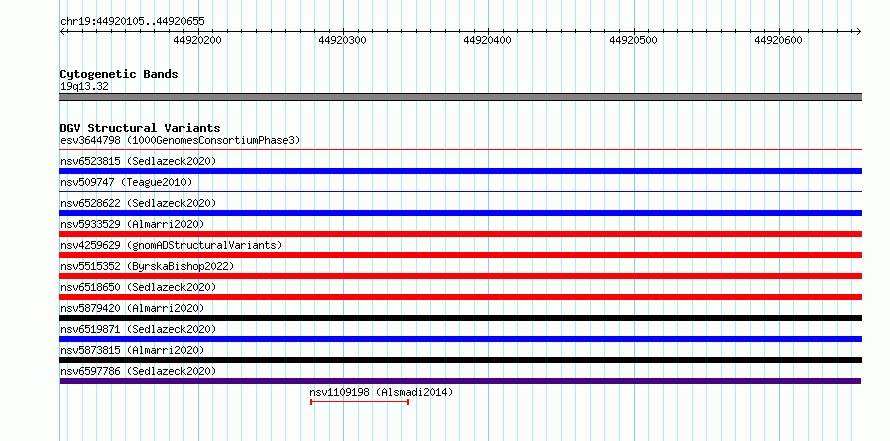Click variant label nsv6597786 (Sedlazeck2020)
Image resolution: width=890 pixels, height=441 pixels.
coord(138,371)
